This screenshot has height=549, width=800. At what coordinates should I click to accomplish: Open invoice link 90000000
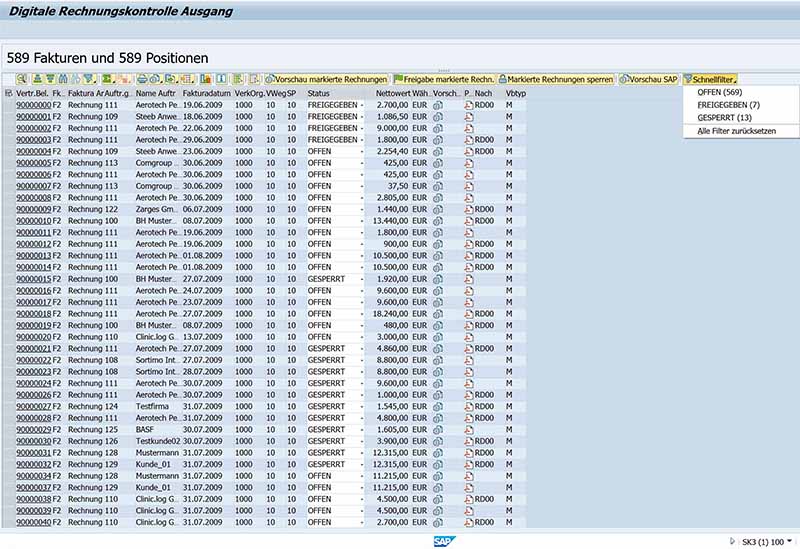coord(34,105)
